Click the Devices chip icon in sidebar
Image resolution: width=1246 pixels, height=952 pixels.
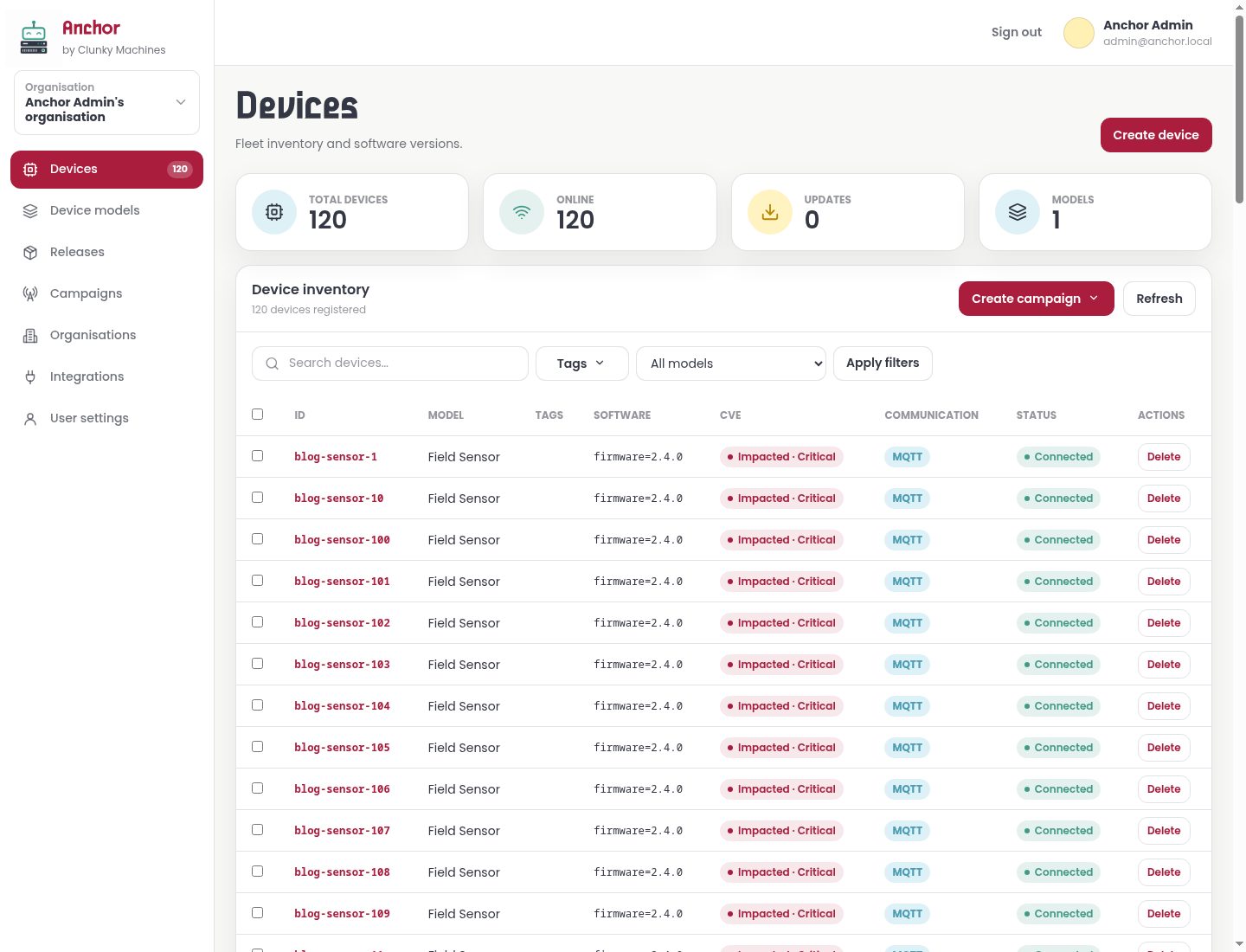[30, 170]
